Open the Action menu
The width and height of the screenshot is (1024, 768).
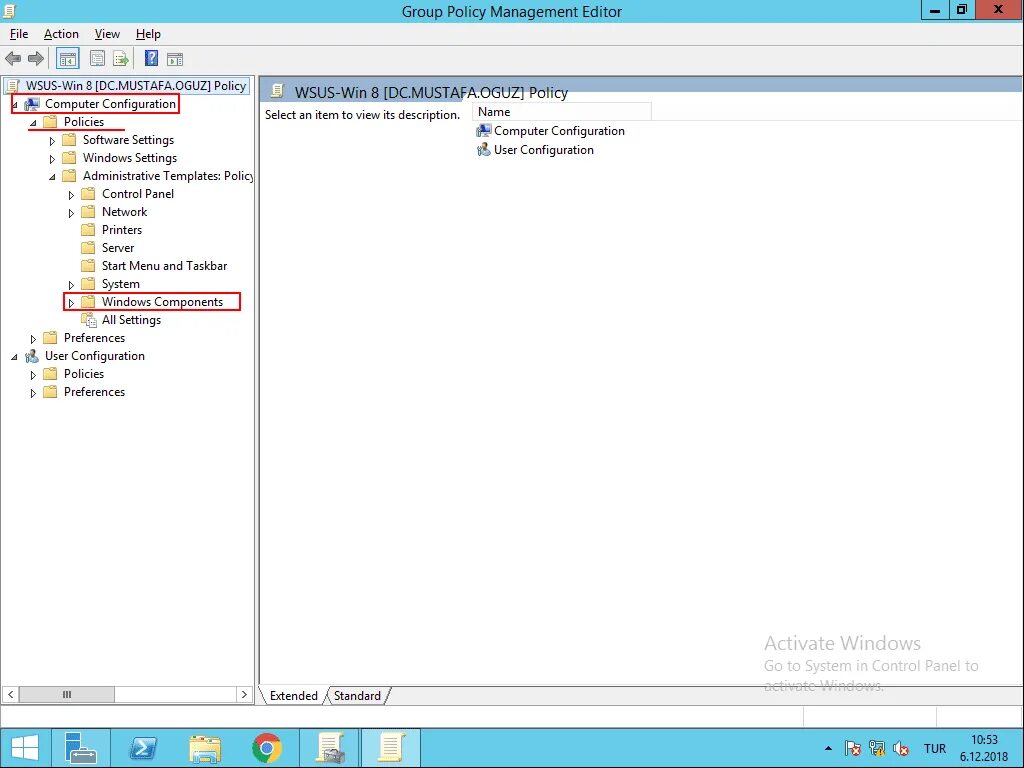click(x=61, y=34)
